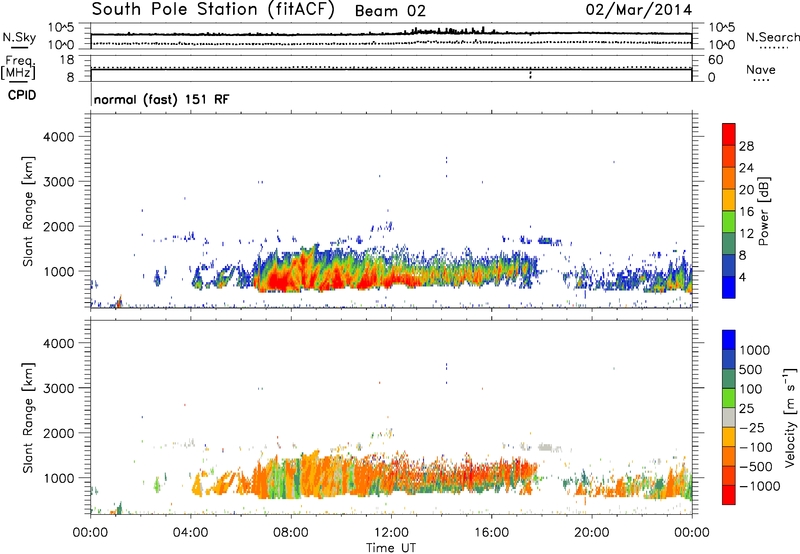Image resolution: width=800 pixels, height=554 pixels.
Task: Click the 'Velocity [m s-1]' colorbar label
Action: (790, 417)
